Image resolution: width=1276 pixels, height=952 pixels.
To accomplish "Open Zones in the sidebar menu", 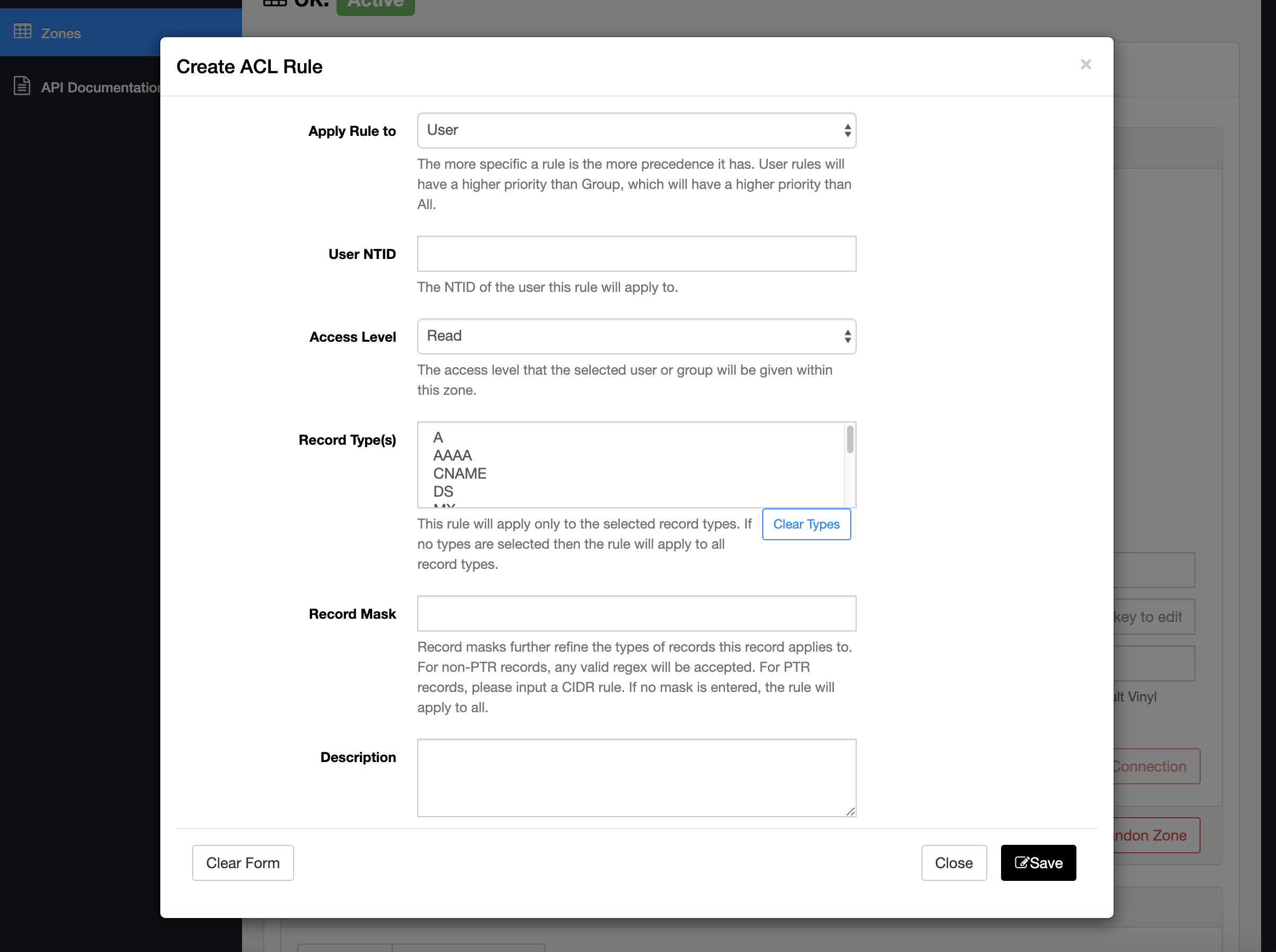I will point(61,33).
